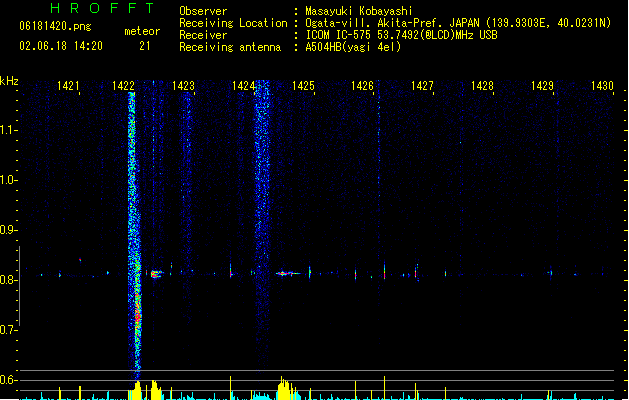Click the 1423 time axis label
Viewport: 629px width, 400px height.
tap(183, 86)
